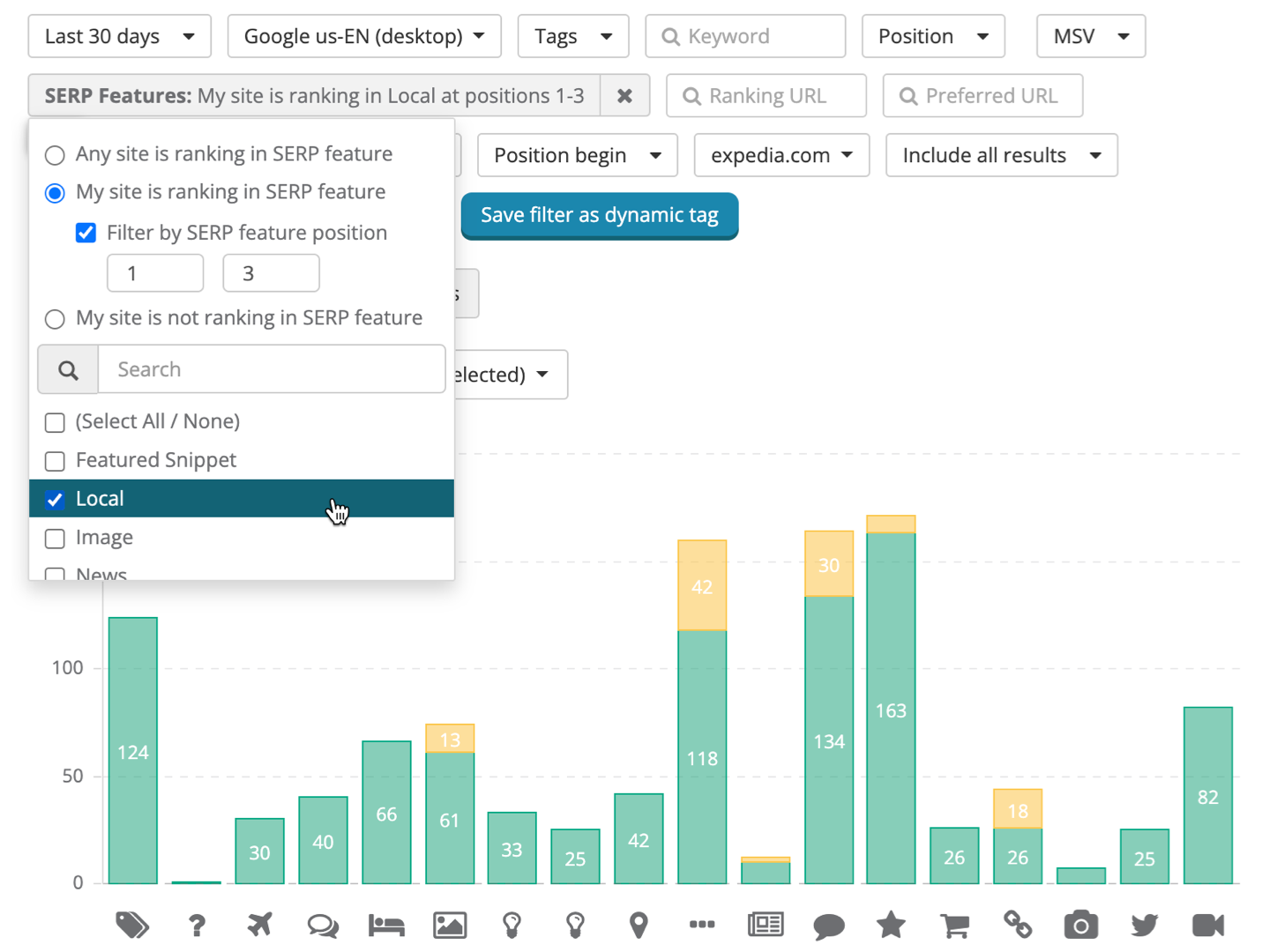Select the airplane flights icon
Image resolution: width=1270 pixels, height=952 pixels.
(x=259, y=925)
